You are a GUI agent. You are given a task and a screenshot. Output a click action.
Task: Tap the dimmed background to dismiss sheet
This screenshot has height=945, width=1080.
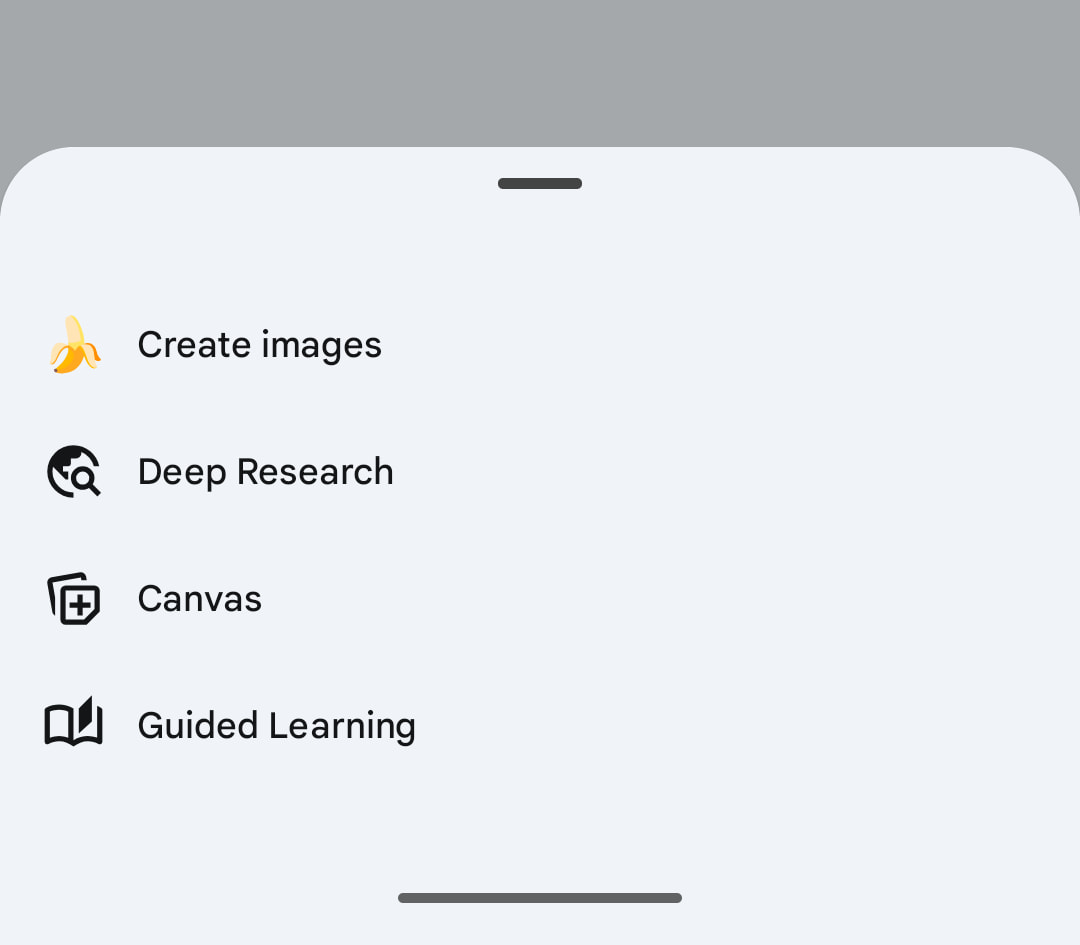click(x=540, y=70)
